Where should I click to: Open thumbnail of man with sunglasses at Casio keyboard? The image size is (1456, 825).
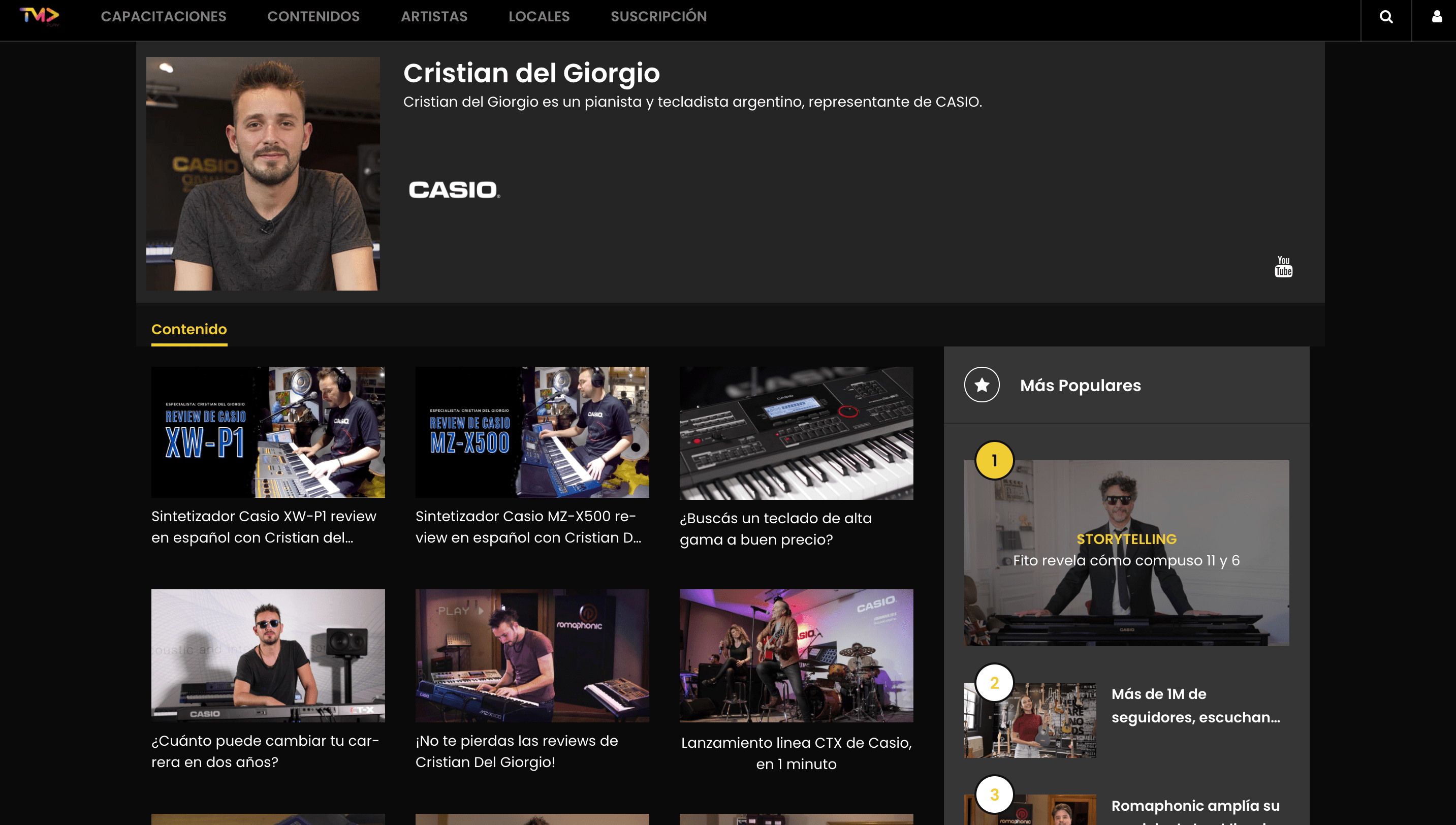(x=268, y=655)
